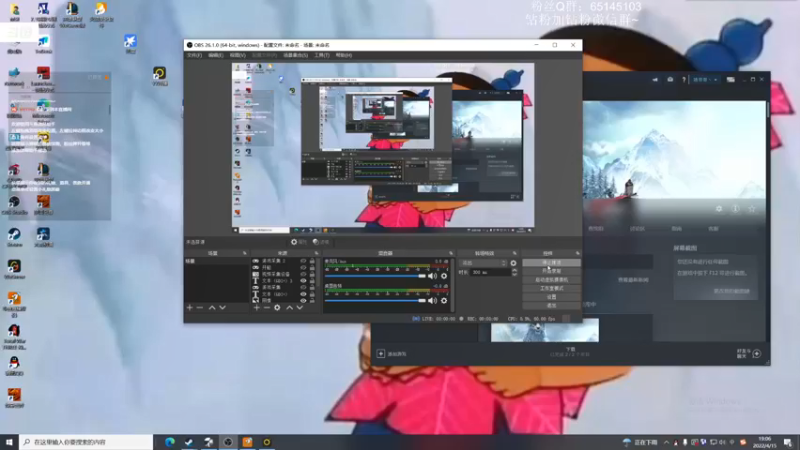800x450 pixels.
Task: Open the 视图(V) menu in OBS
Action: click(237, 55)
